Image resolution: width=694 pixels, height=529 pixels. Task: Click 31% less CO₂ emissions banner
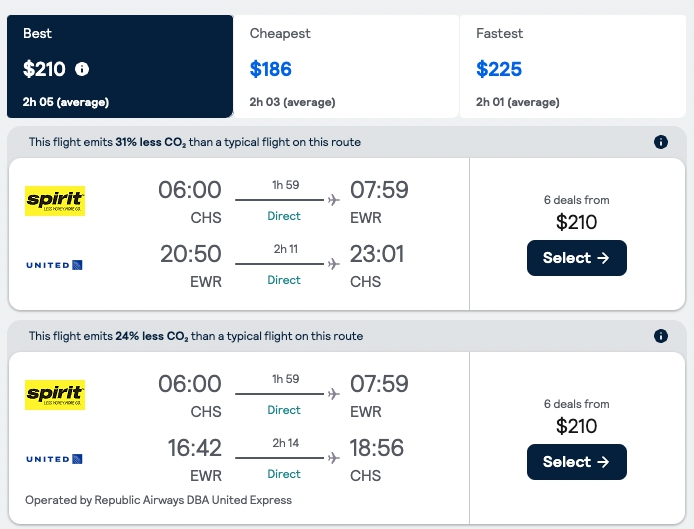coord(195,142)
